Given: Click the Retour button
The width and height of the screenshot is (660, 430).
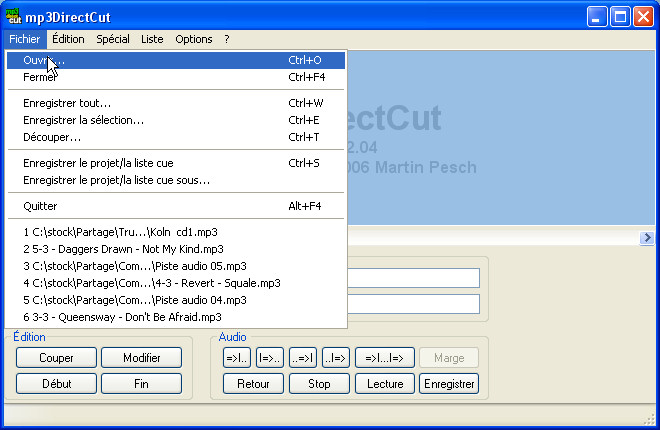Looking at the screenshot, I should 253,384.
